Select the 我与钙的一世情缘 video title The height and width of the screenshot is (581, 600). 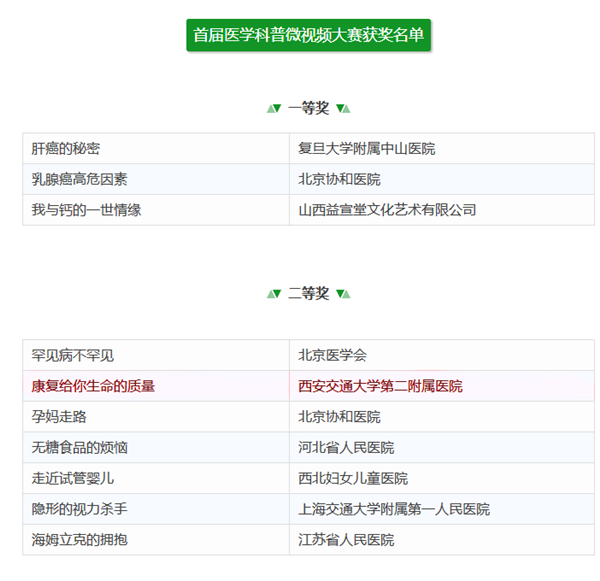click(87, 210)
